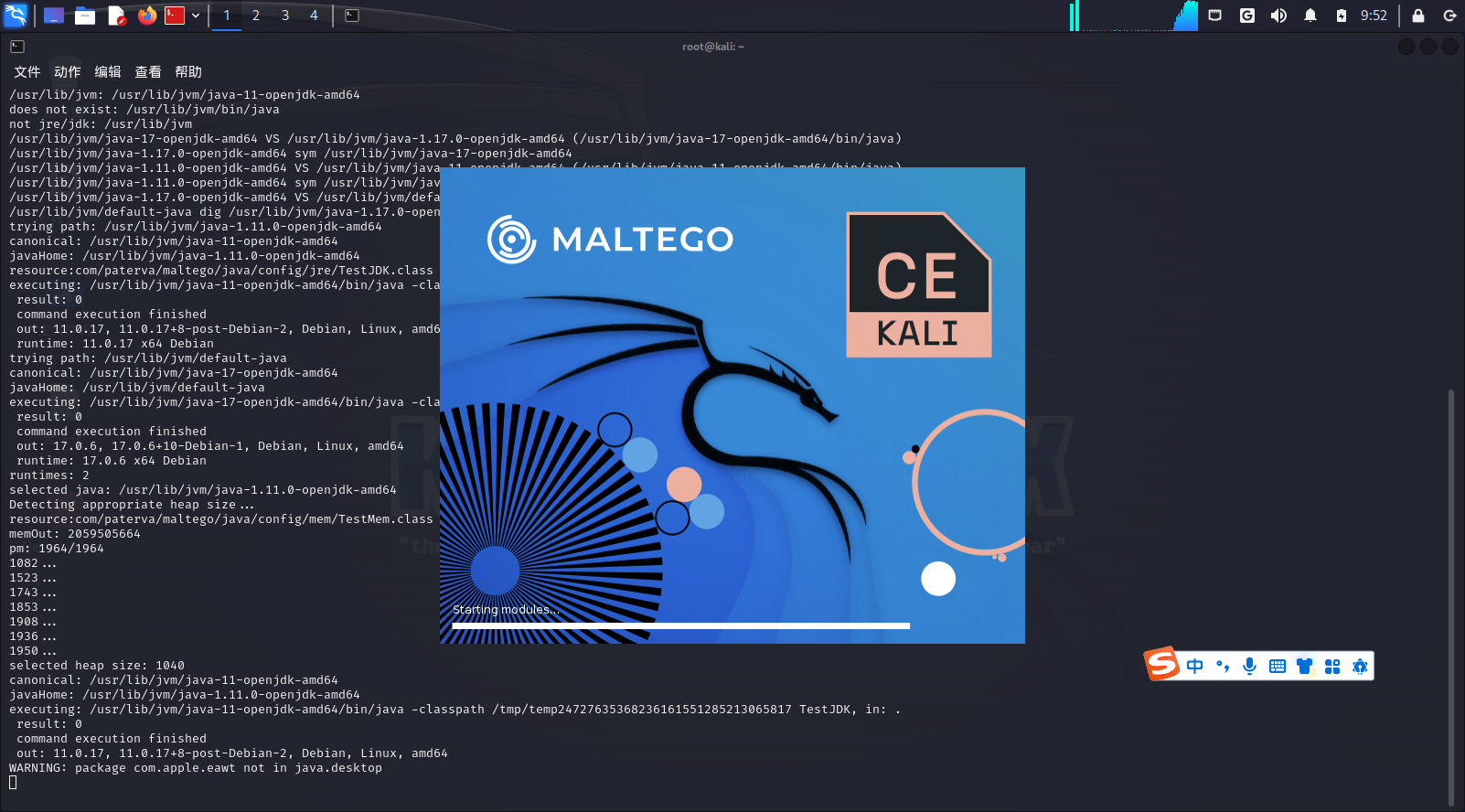The image size is (1465, 812).
Task: Toggle Chinese punctuation mode button
Action: (x=1223, y=667)
